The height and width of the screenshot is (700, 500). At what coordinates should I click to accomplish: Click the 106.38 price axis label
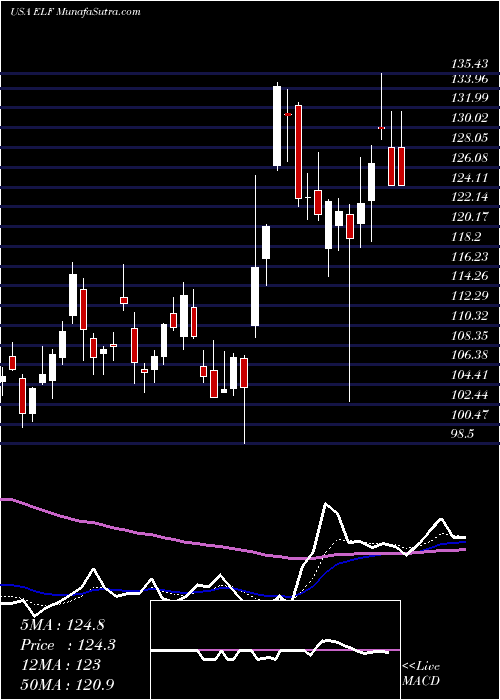[x=470, y=355]
